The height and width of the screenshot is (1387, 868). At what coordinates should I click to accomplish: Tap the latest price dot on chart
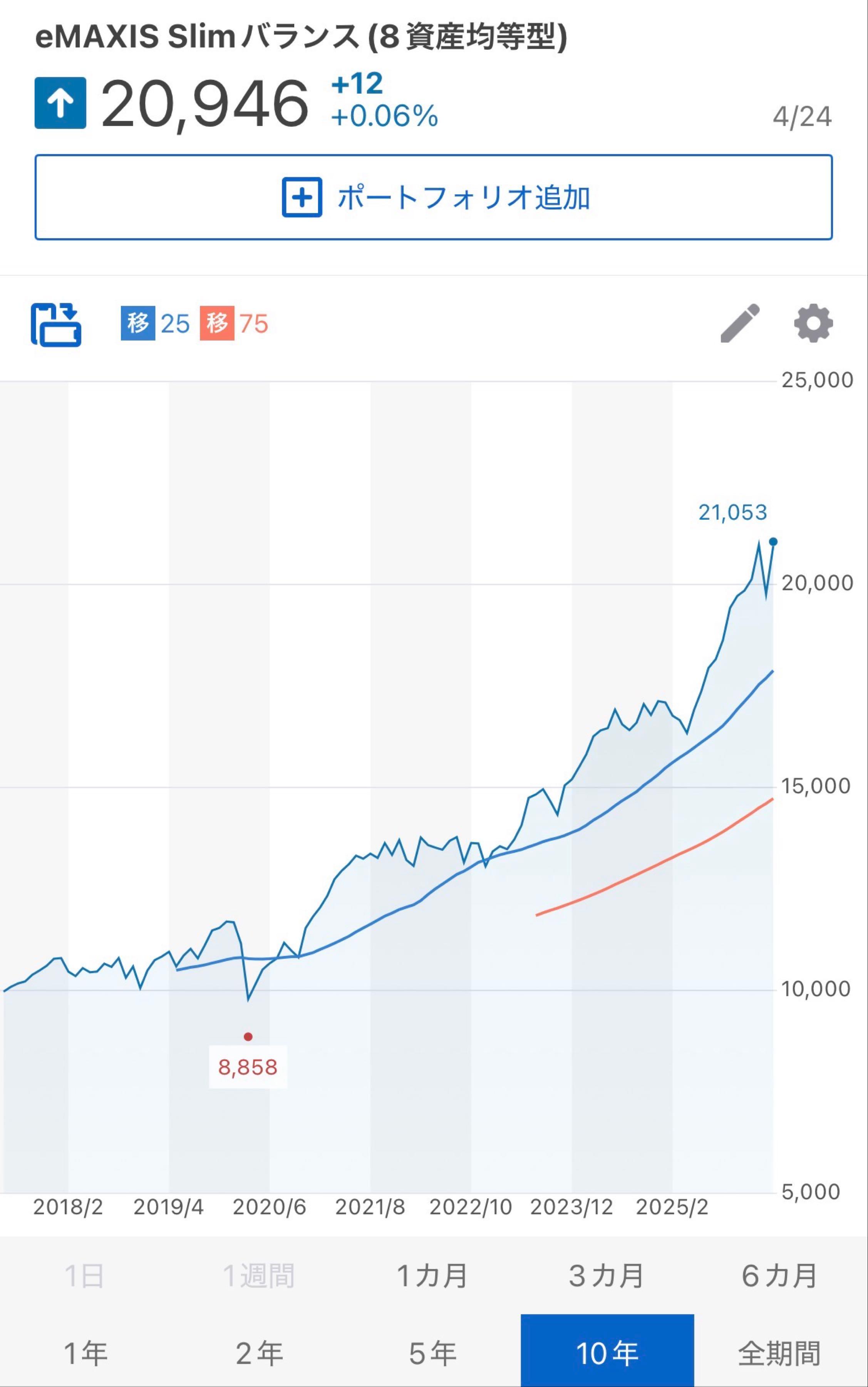pyautogui.click(x=773, y=542)
